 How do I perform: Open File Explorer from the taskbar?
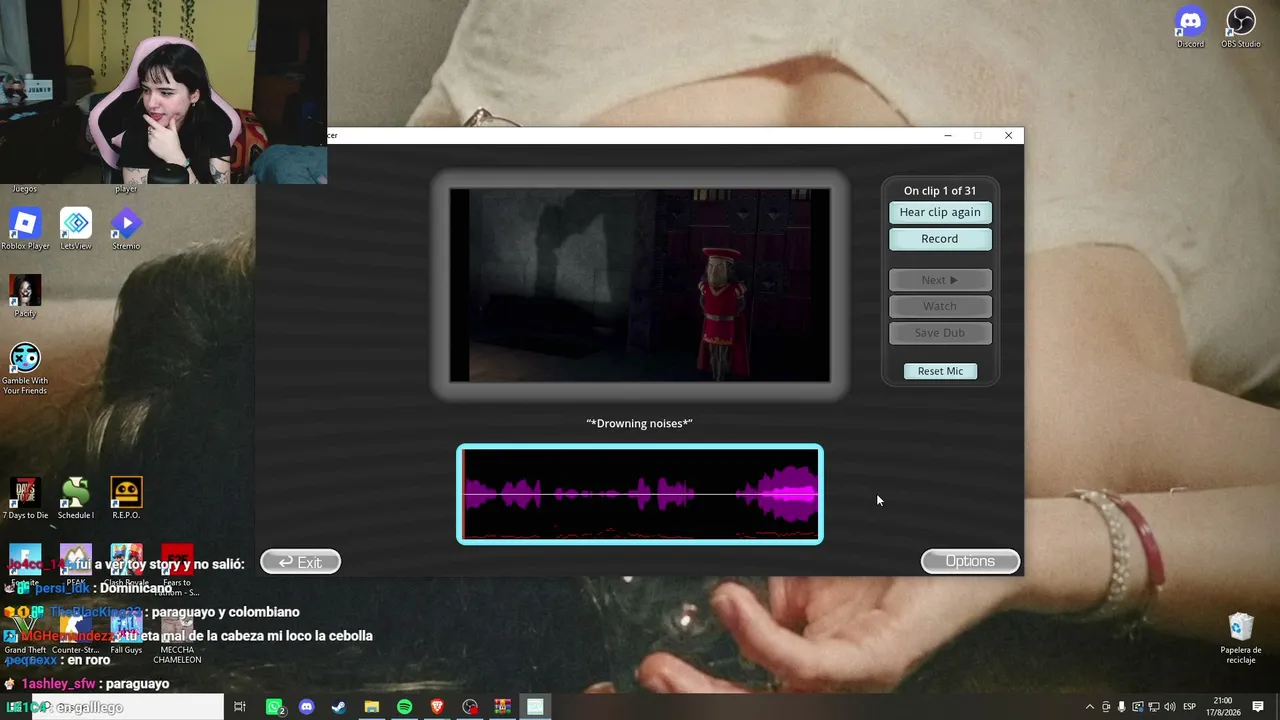pyautogui.click(x=371, y=707)
